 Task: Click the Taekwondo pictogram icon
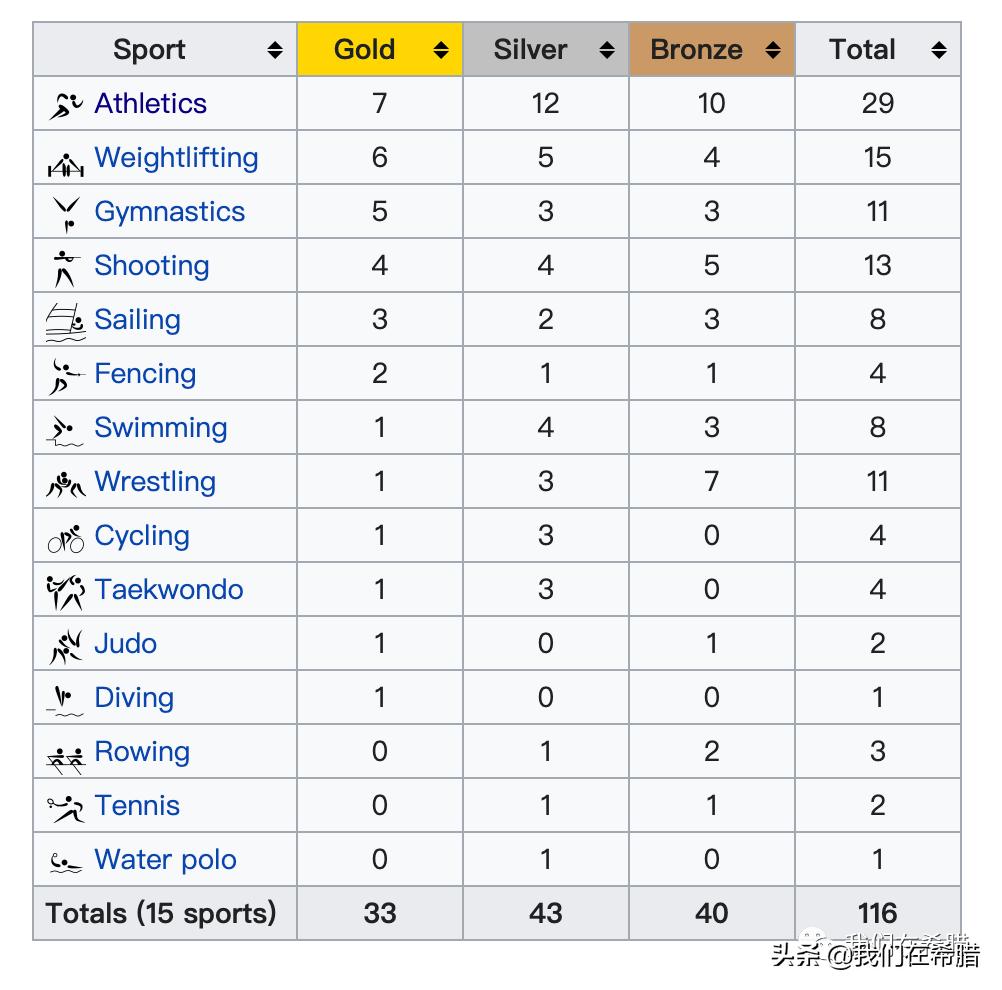click(66, 592)
